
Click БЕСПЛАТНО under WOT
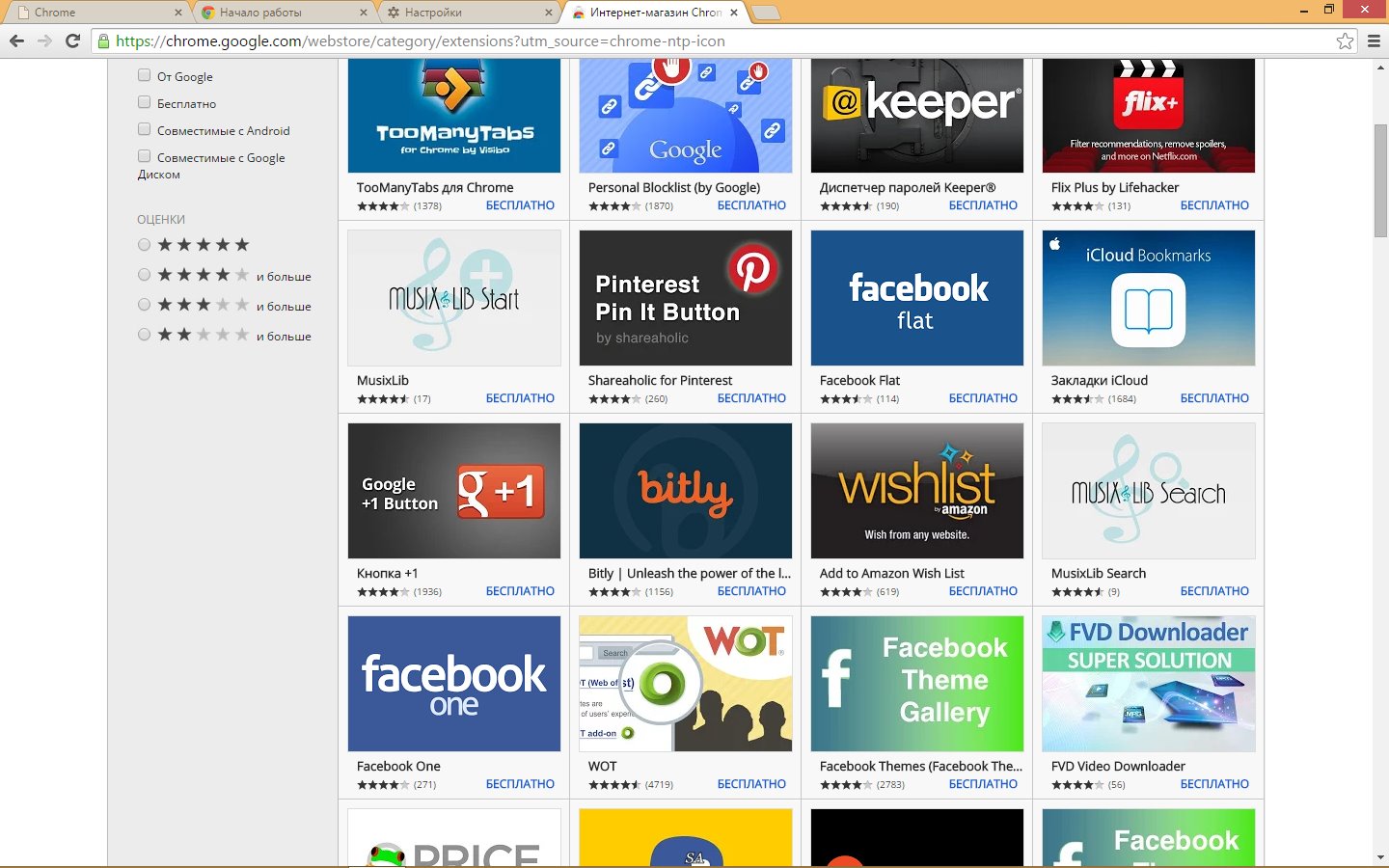751,784
